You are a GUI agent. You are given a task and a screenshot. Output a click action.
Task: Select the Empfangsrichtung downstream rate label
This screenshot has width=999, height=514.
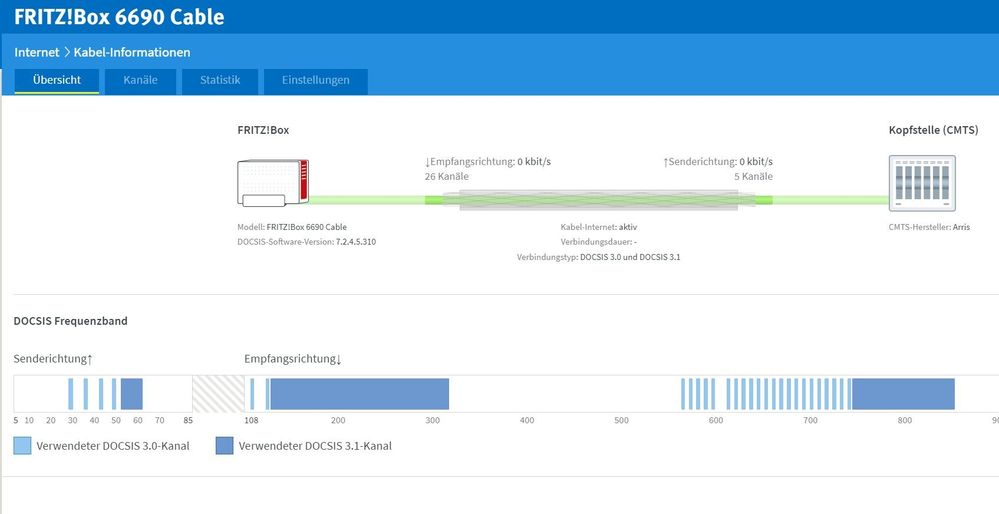pyautogui.click(x=487, y=162)
